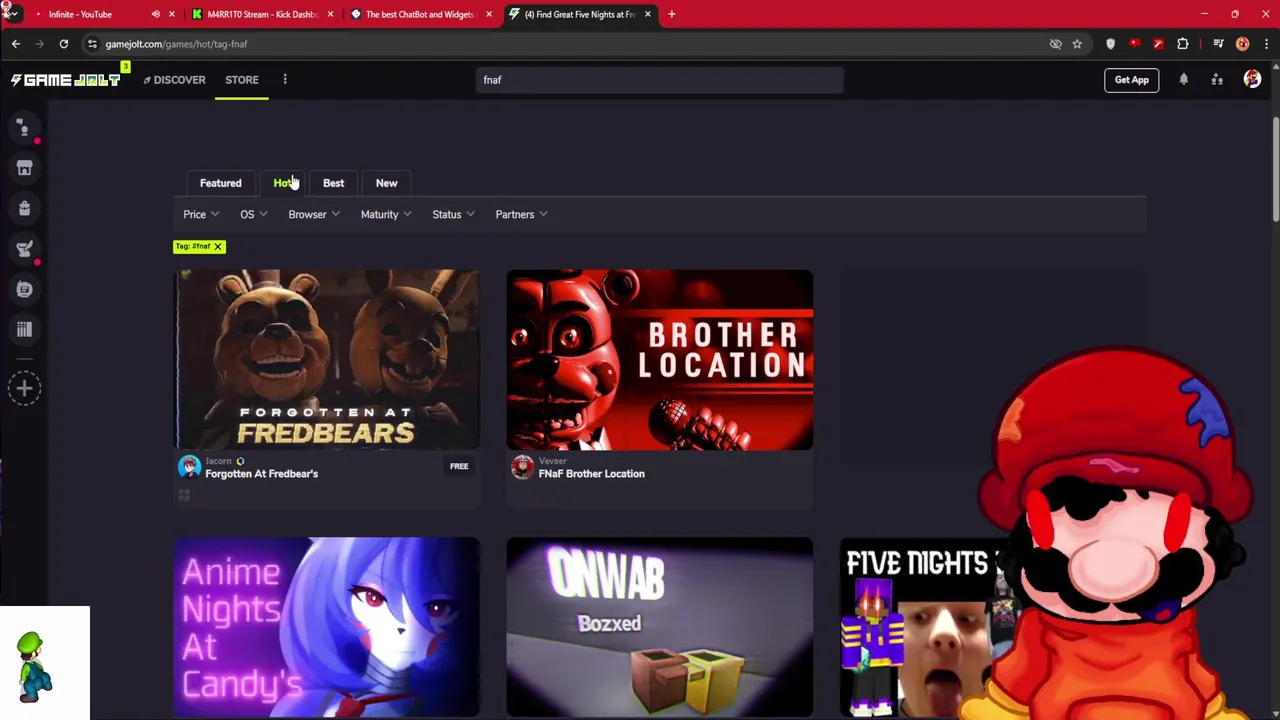Expand the OS filter dropdown
The width and height of the screenshot is (1280, 720).
254,214
